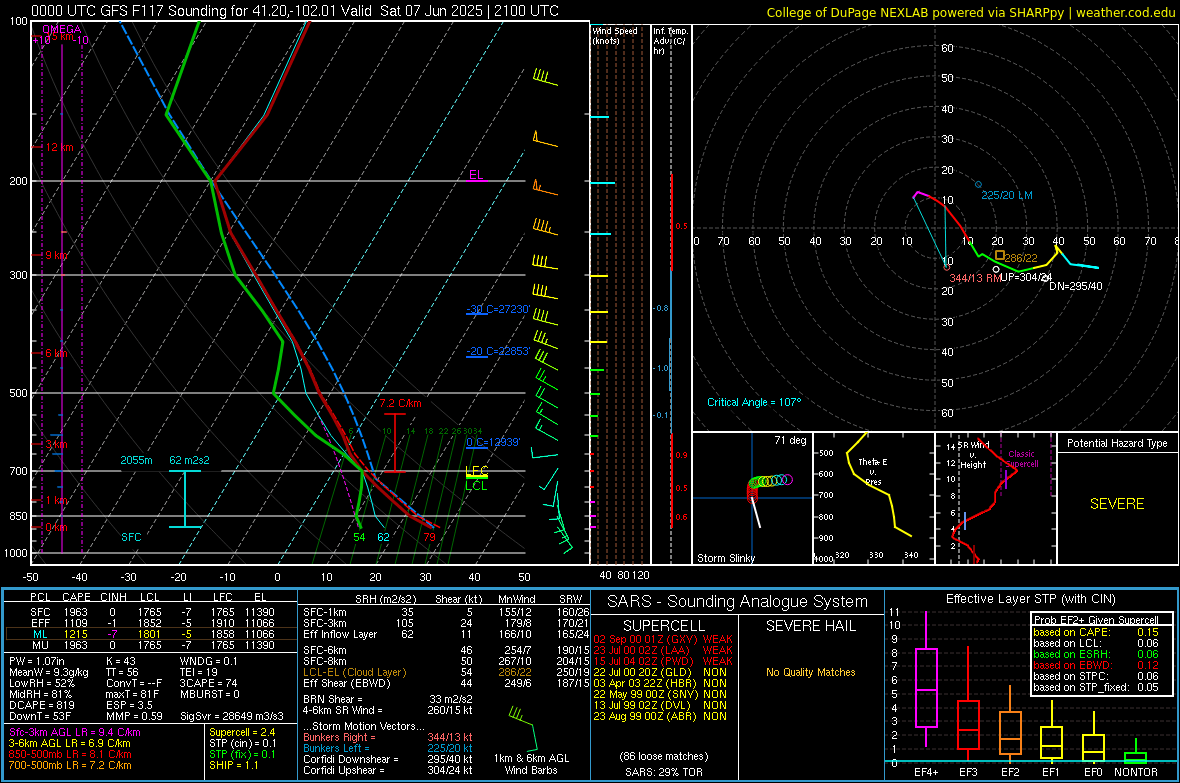Click the 2055m inflow height label
This screenshot has width=1180, height=783.
[x=136, y=460]
